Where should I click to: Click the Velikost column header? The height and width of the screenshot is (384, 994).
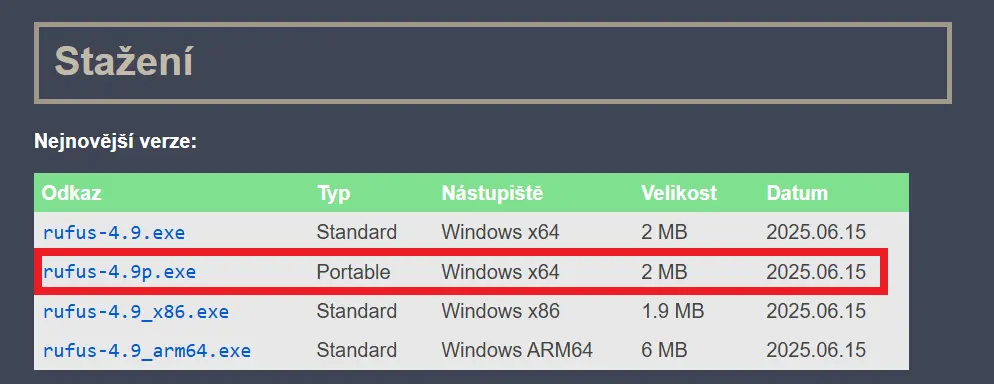click(678, 193)
